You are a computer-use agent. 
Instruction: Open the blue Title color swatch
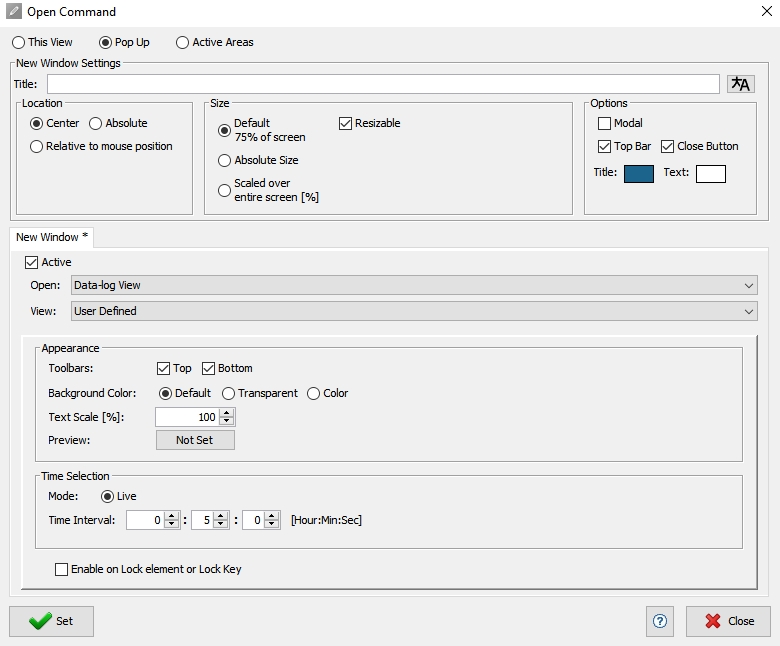coord(639,174)
